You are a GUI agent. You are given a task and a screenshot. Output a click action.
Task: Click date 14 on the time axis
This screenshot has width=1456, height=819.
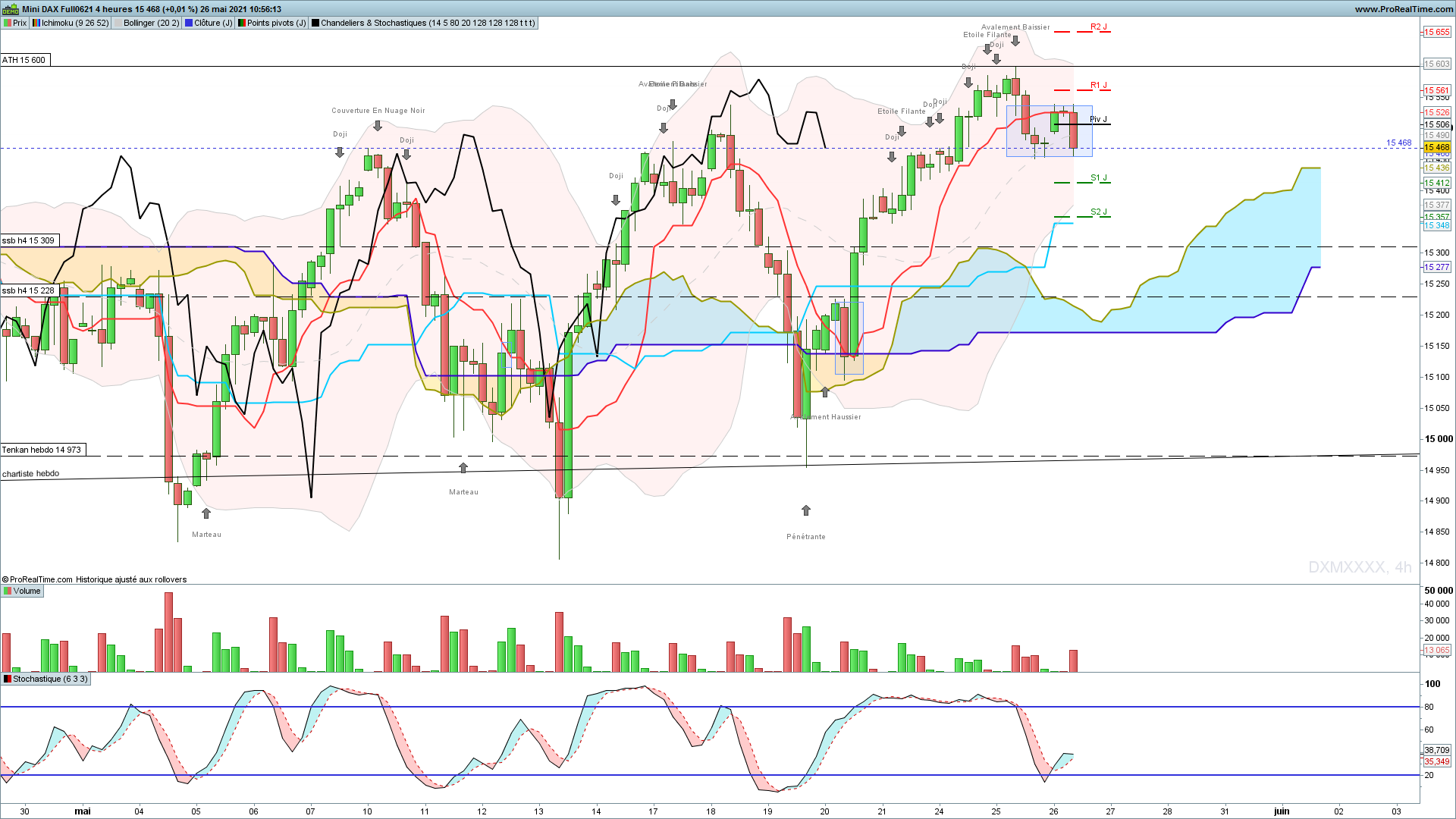(x=596, y=811)
